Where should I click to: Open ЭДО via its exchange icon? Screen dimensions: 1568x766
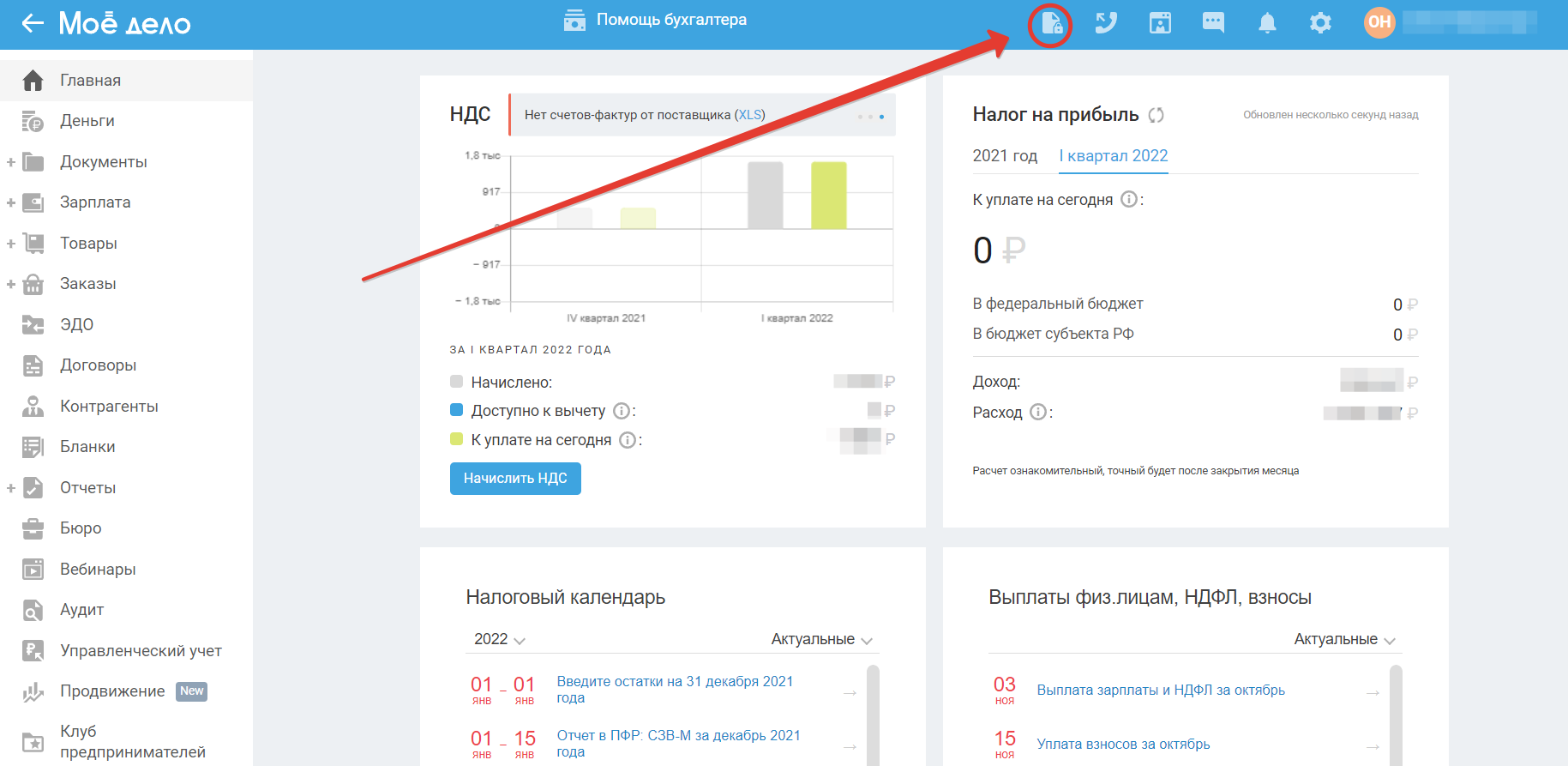[x=33, y=325]
